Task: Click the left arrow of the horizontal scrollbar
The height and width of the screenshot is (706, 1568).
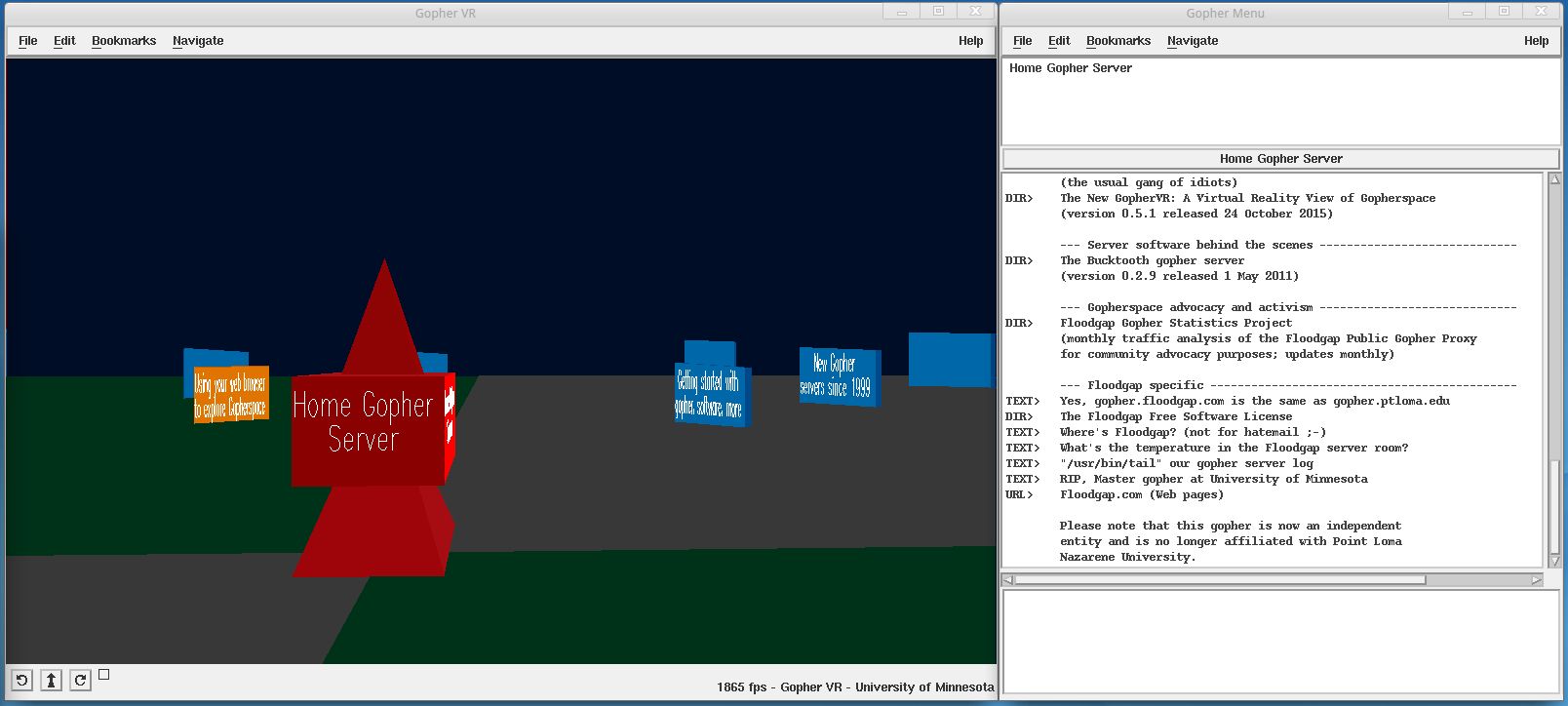Action: pyautogui.click(x=1008, y=579)
